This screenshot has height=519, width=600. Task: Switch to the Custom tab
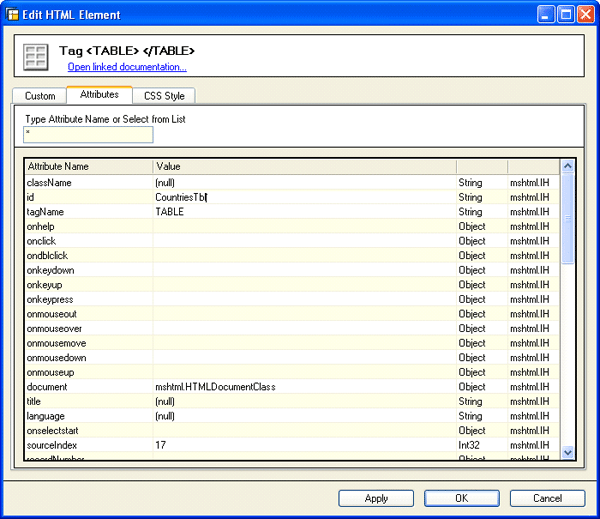tap(40, 96)
